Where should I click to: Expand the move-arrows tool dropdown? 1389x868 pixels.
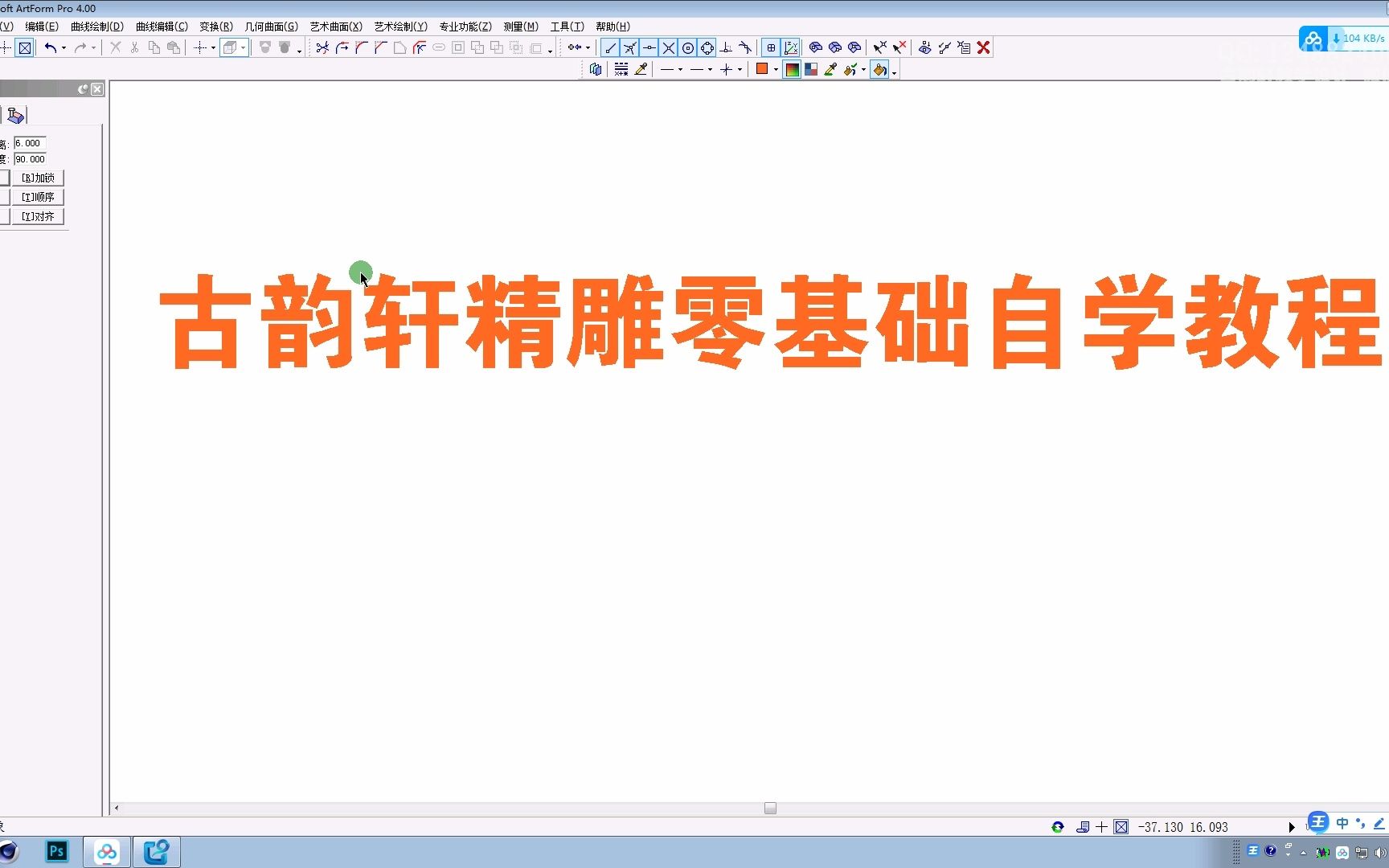(588, 48)
